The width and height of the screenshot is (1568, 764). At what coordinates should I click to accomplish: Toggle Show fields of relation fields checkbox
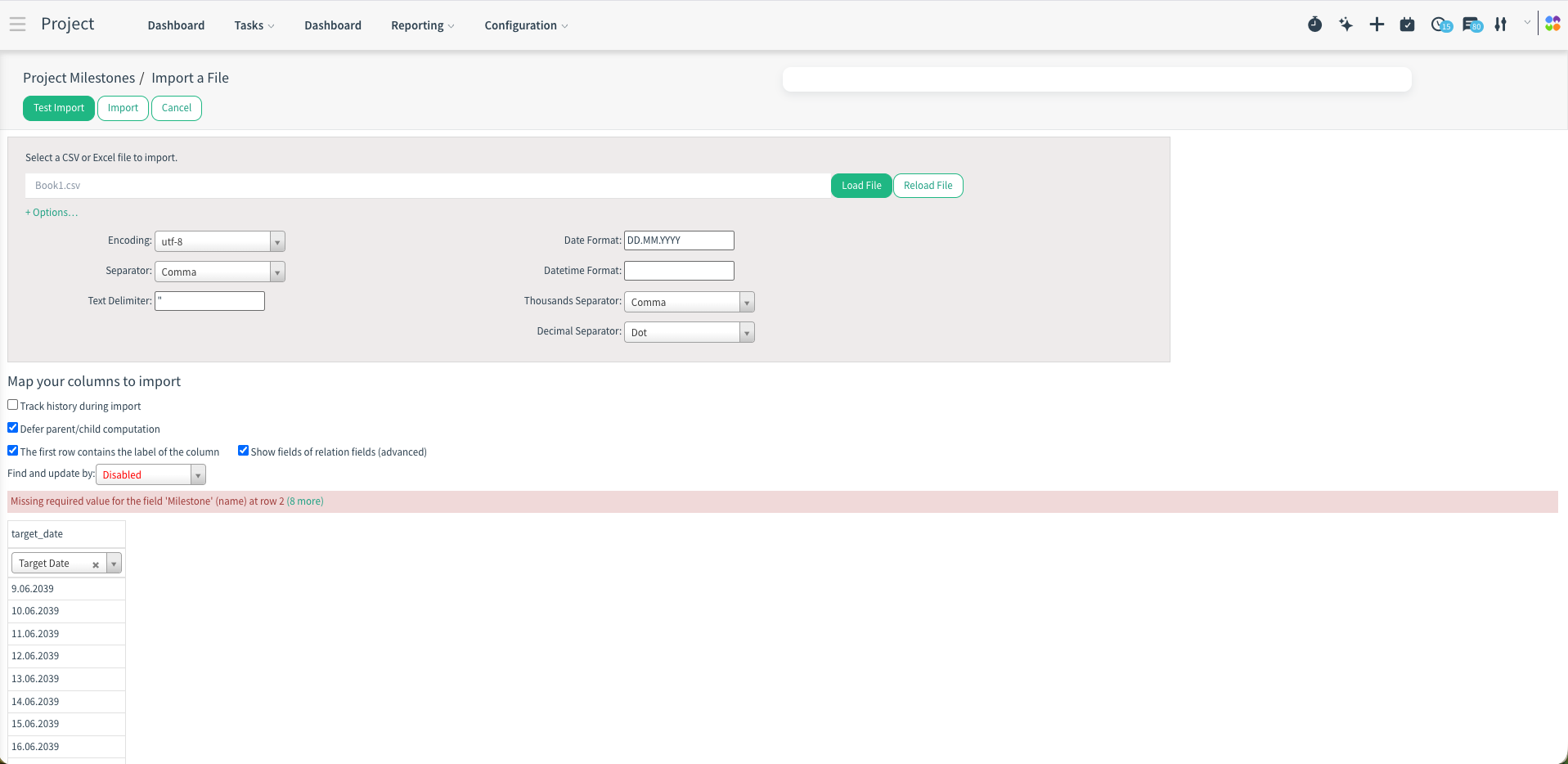pos(243,451)
